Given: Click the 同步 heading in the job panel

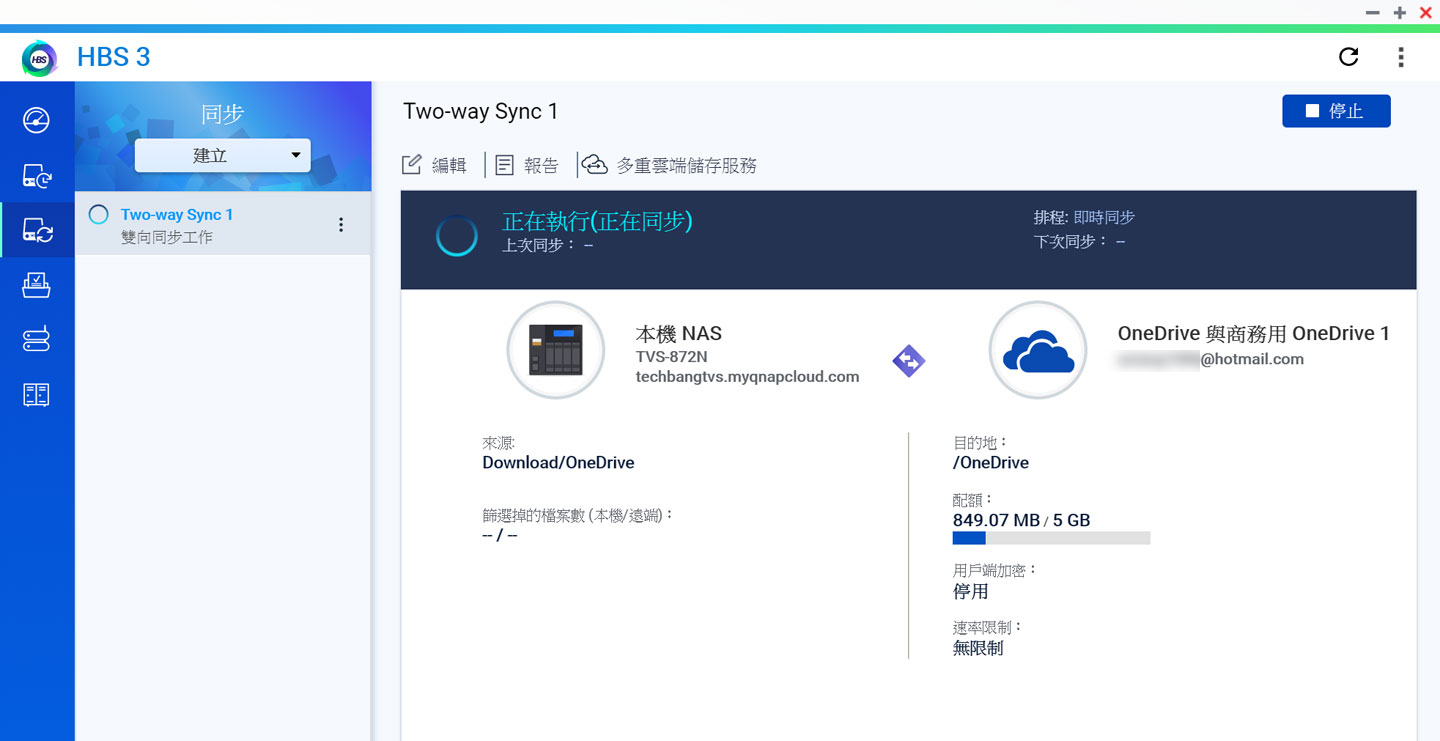Looking at the screenshot, I should (x=223, y=114).
